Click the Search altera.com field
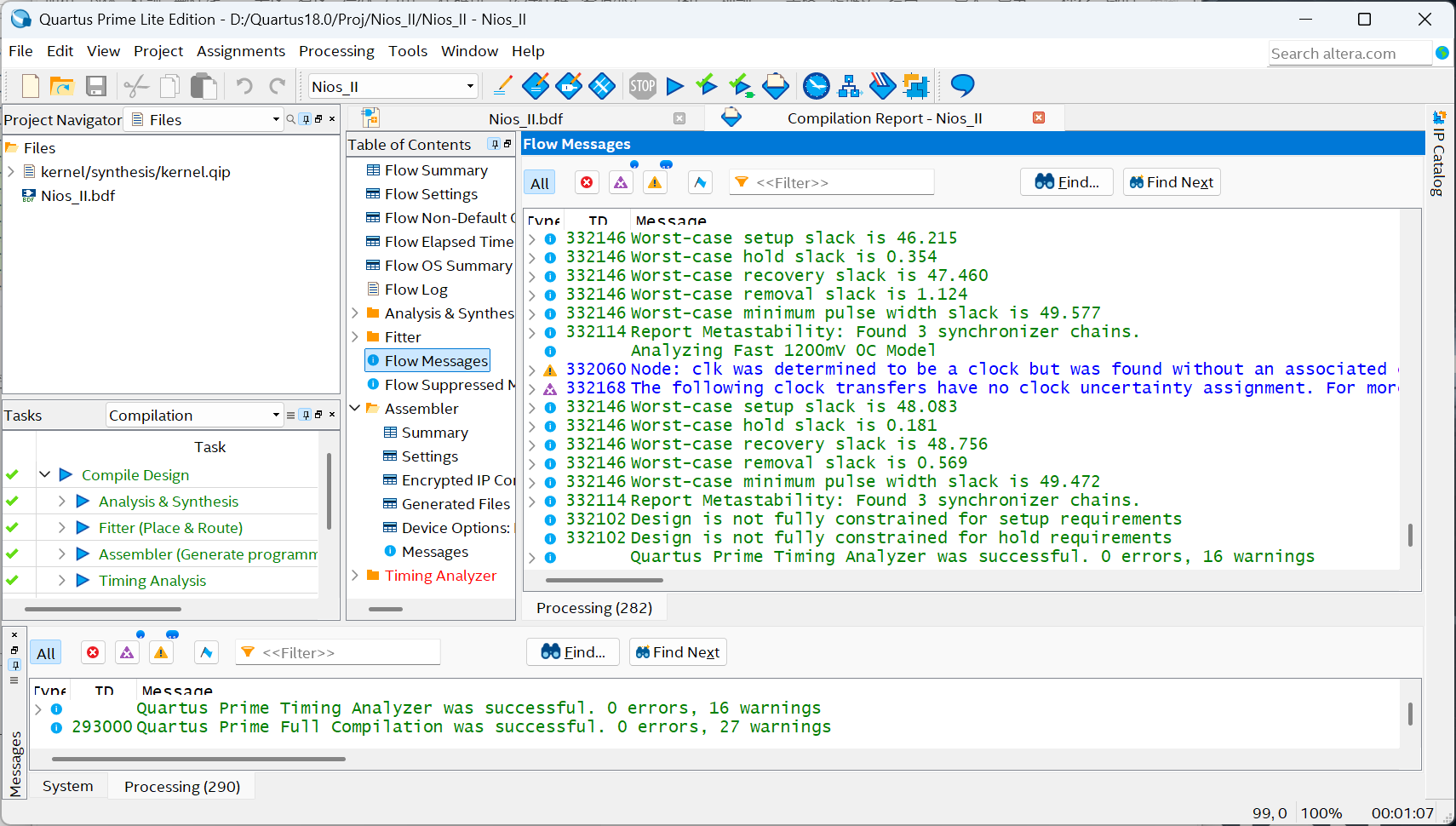Viewport: 1456px width, 826px height. [x=1350, y=53]
